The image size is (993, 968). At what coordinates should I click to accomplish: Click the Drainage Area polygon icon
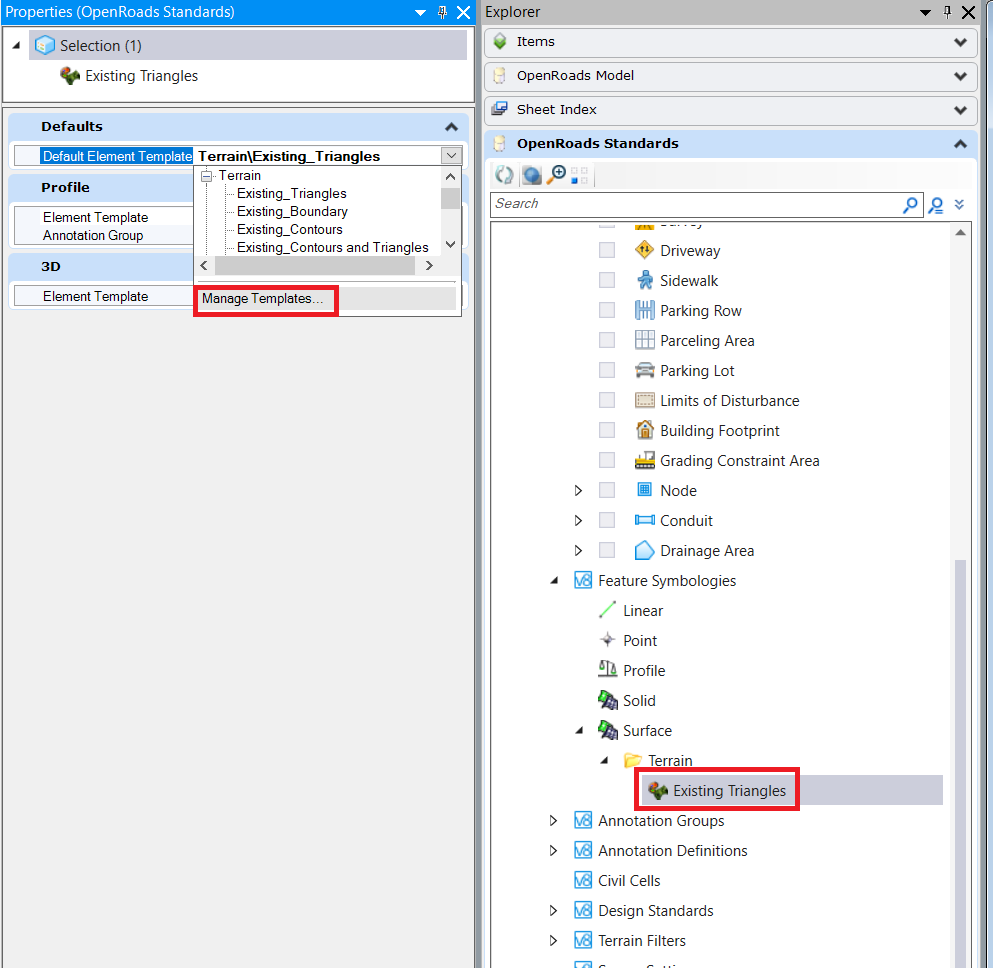(x=644, y=550)
